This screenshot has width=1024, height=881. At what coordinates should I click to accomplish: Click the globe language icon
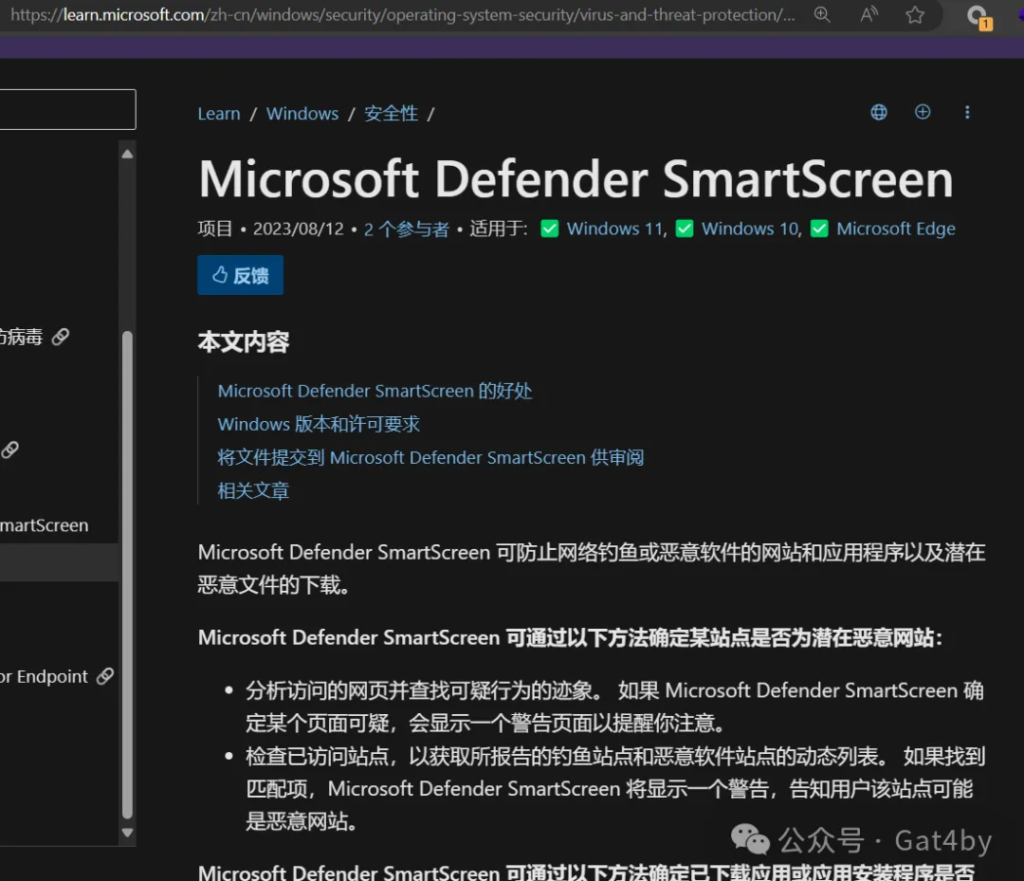(879, 112)
